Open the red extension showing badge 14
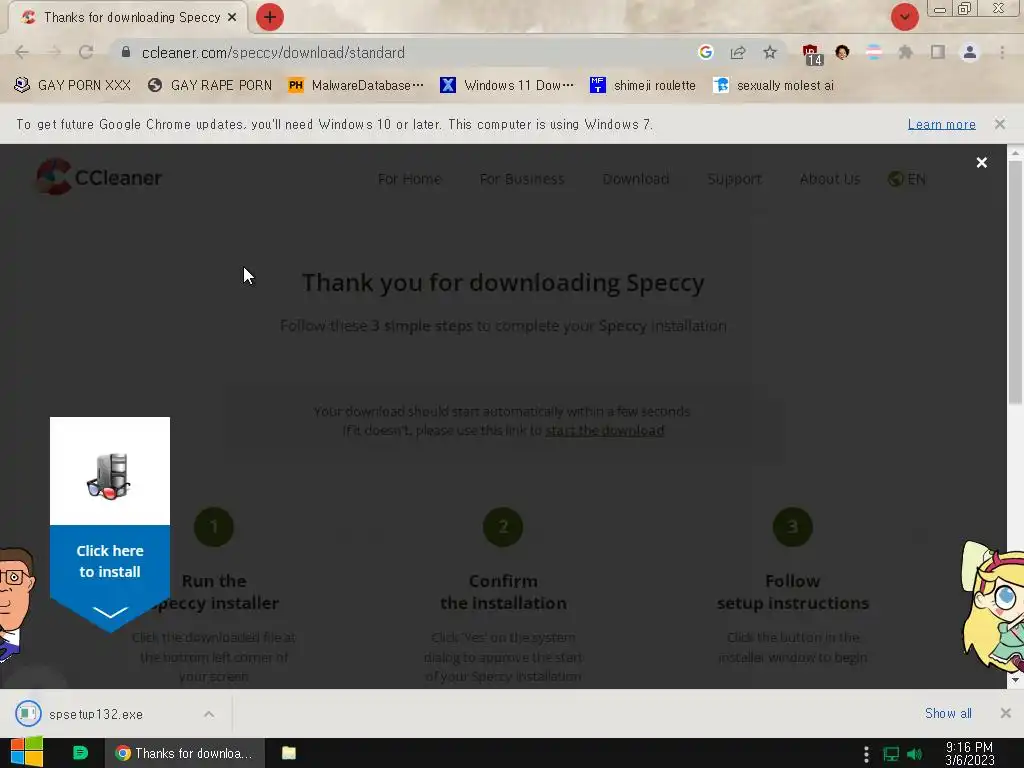1024x768 pixels. click(811, 54)
